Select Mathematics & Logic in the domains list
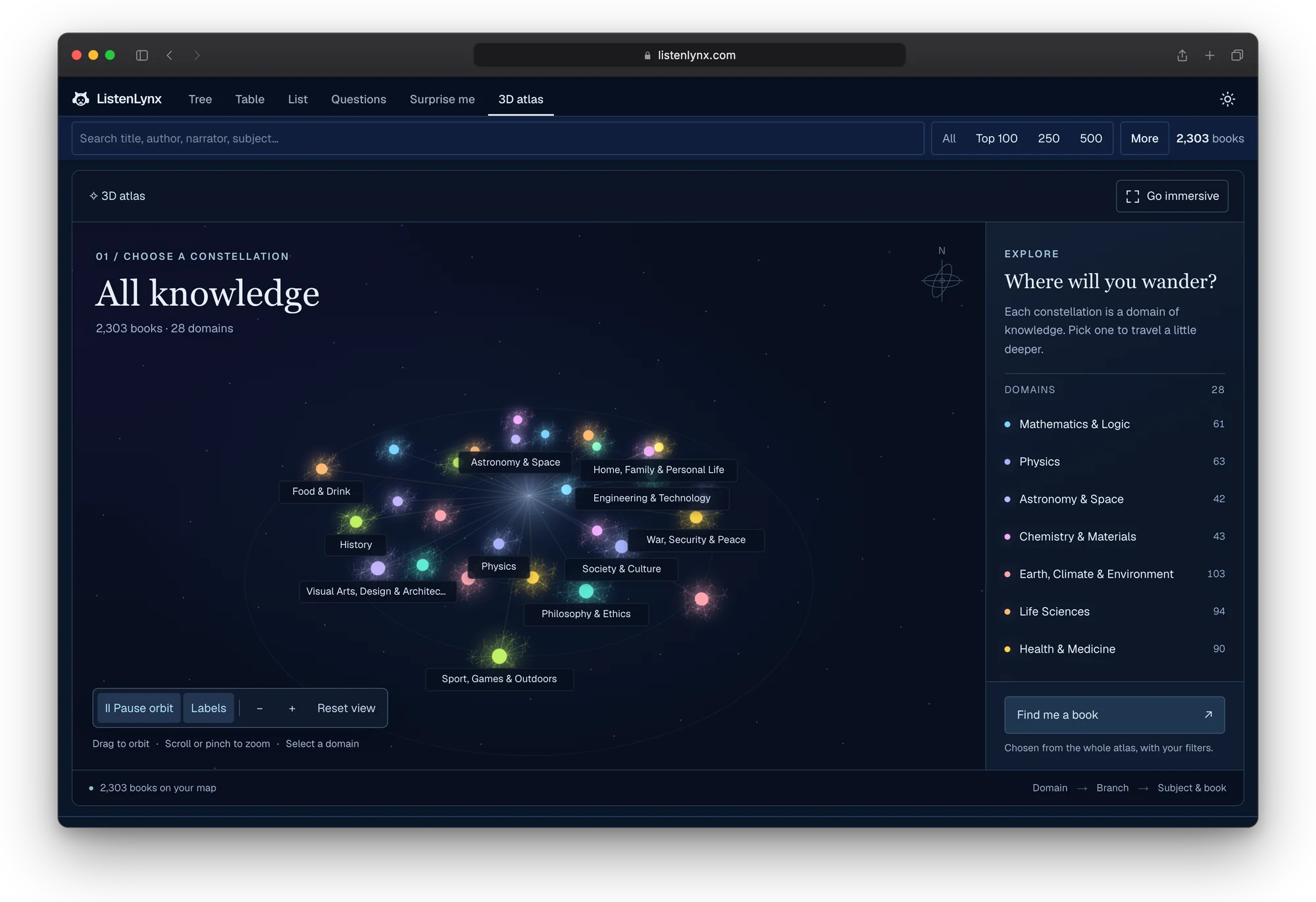The width and height of the screenshot is (1316, 902). pyautogui.click(x=1114, y=424)
